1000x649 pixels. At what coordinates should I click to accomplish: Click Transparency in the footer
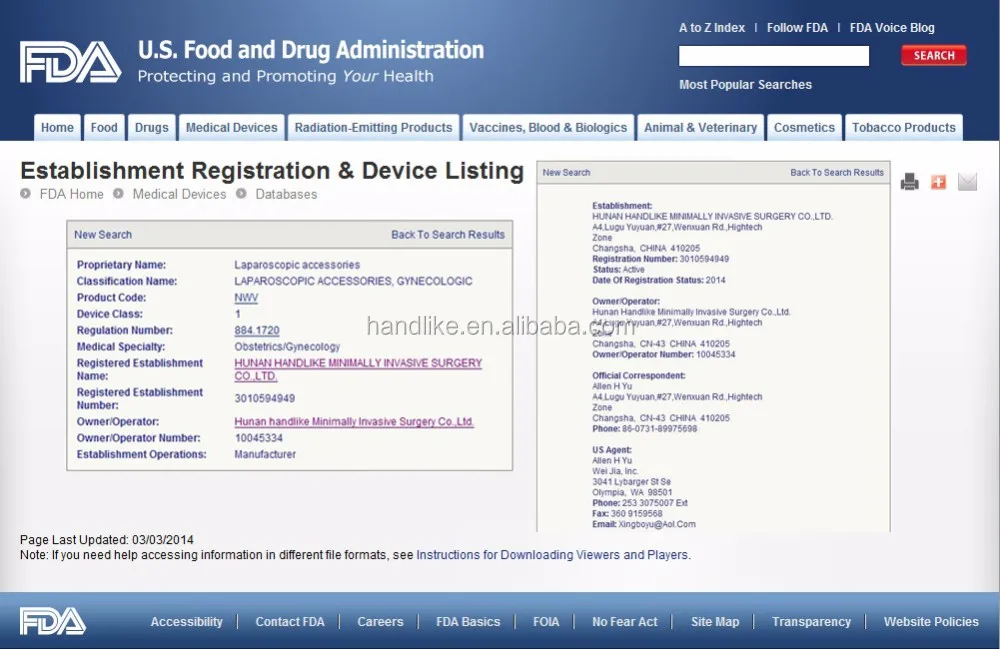[811, 622]
